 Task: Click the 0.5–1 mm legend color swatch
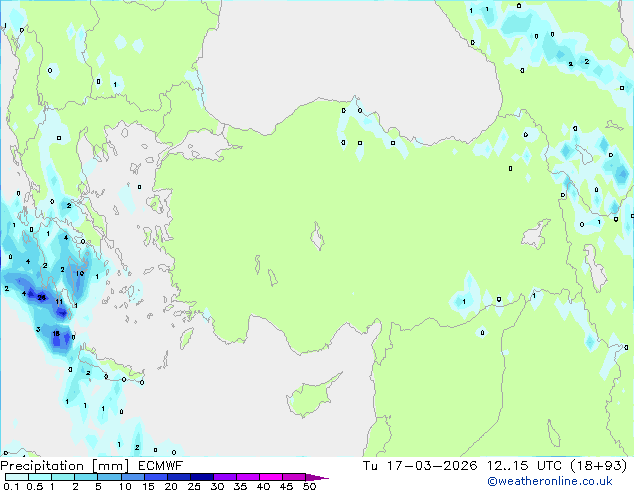pos(40,477)
